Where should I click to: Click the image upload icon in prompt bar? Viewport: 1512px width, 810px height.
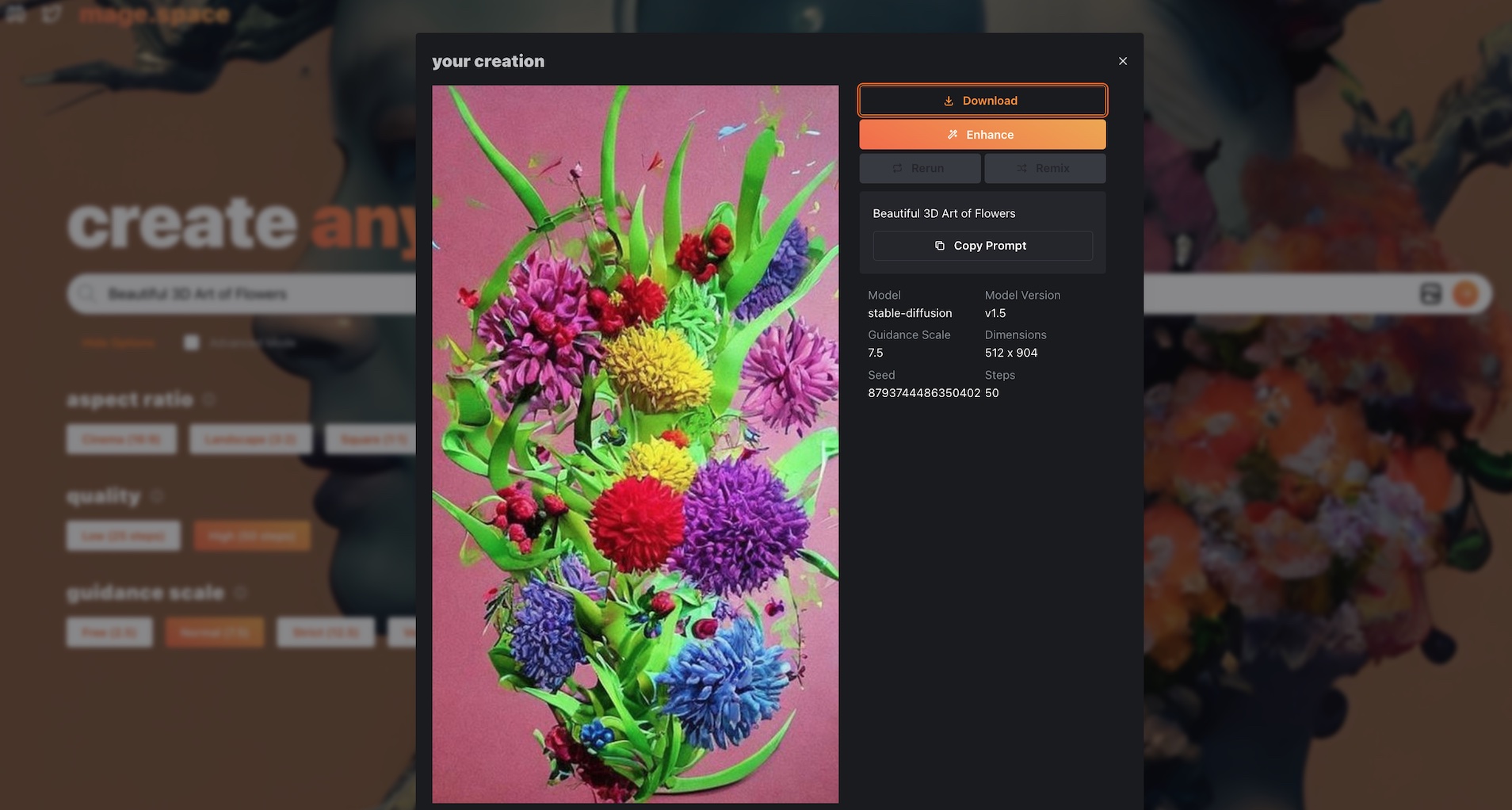[1430, 294]
